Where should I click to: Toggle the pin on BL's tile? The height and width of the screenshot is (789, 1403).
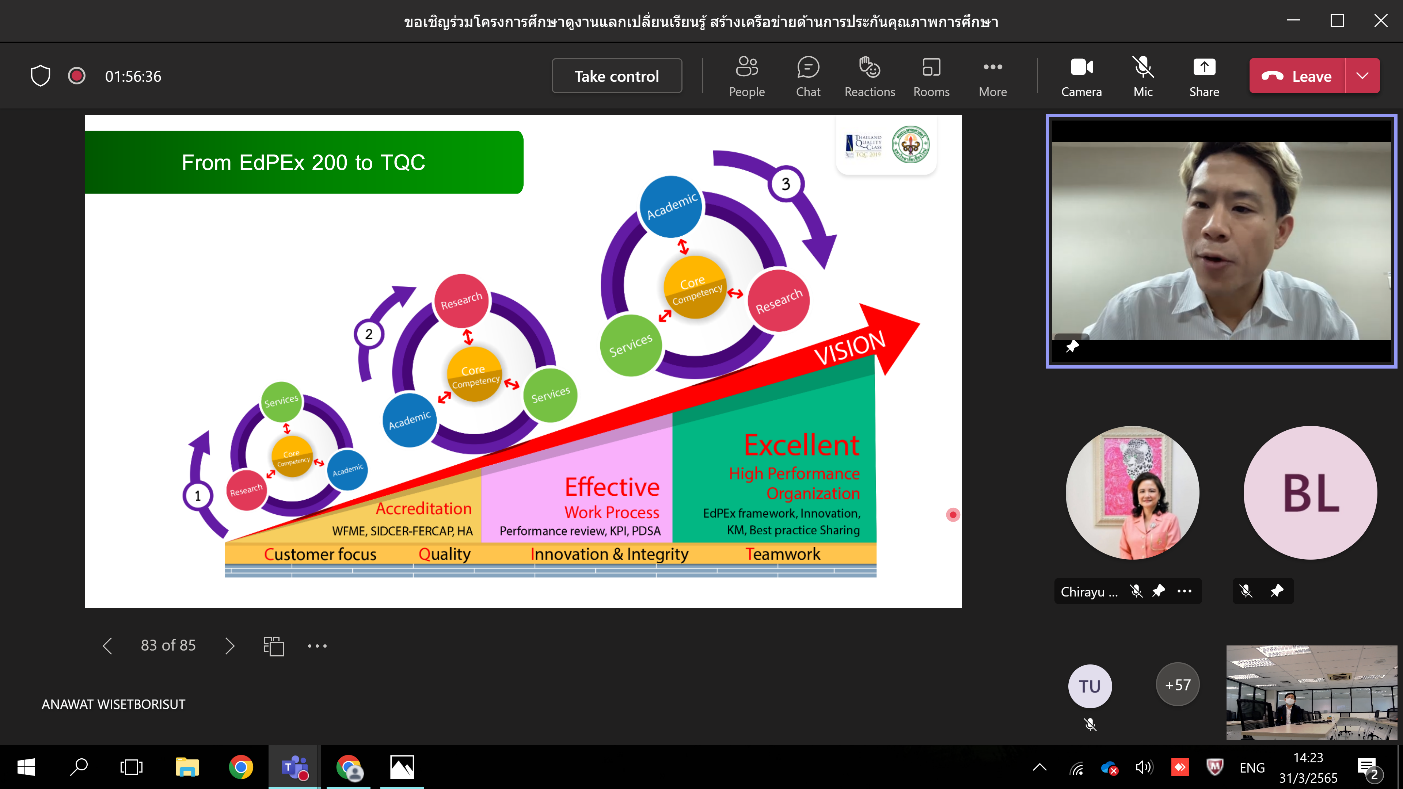tap(1276, 591)
